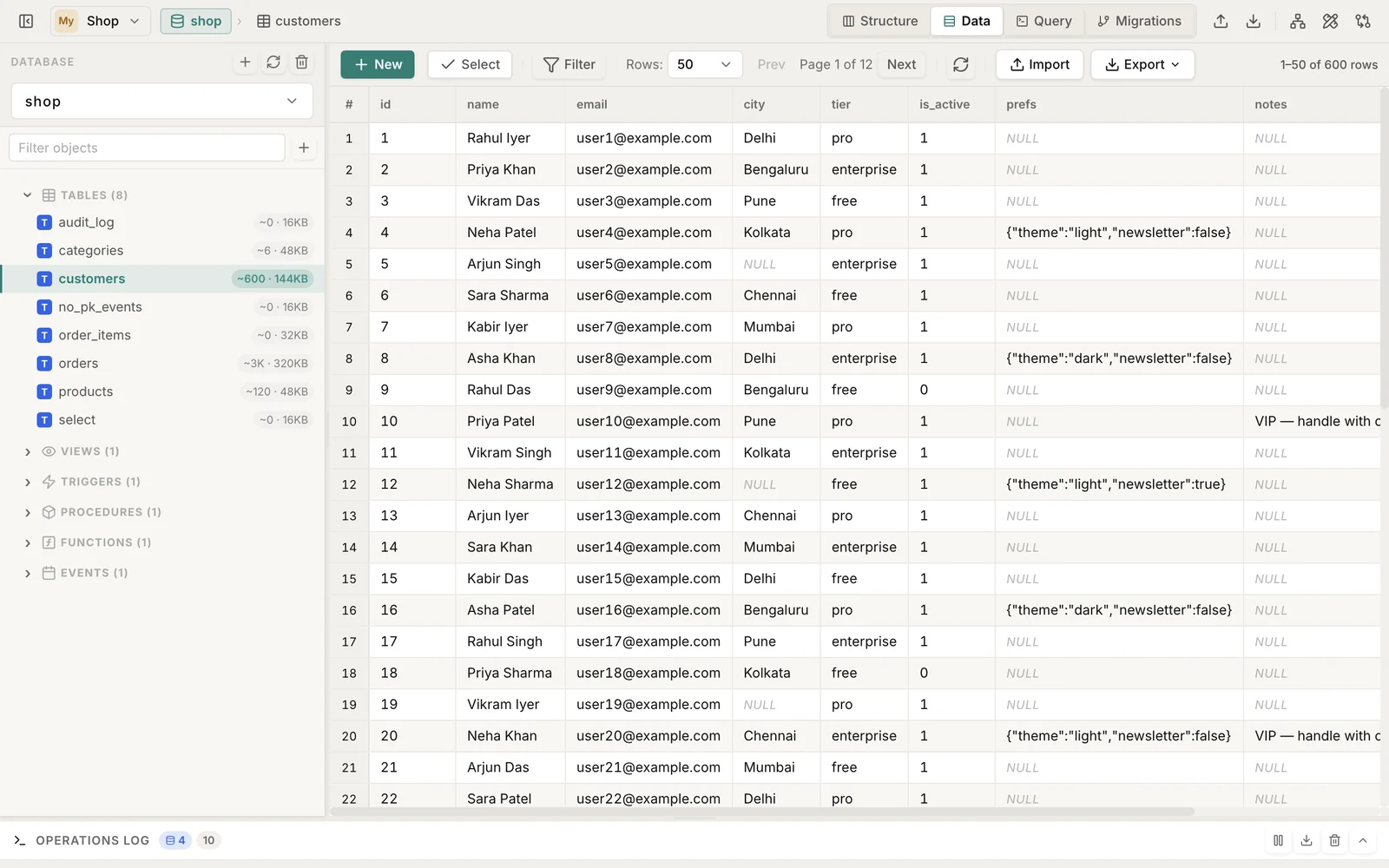Screen dimensions: 1389x868
Task: Collapse the left sidebar panel icon
Action: (26, 21)
